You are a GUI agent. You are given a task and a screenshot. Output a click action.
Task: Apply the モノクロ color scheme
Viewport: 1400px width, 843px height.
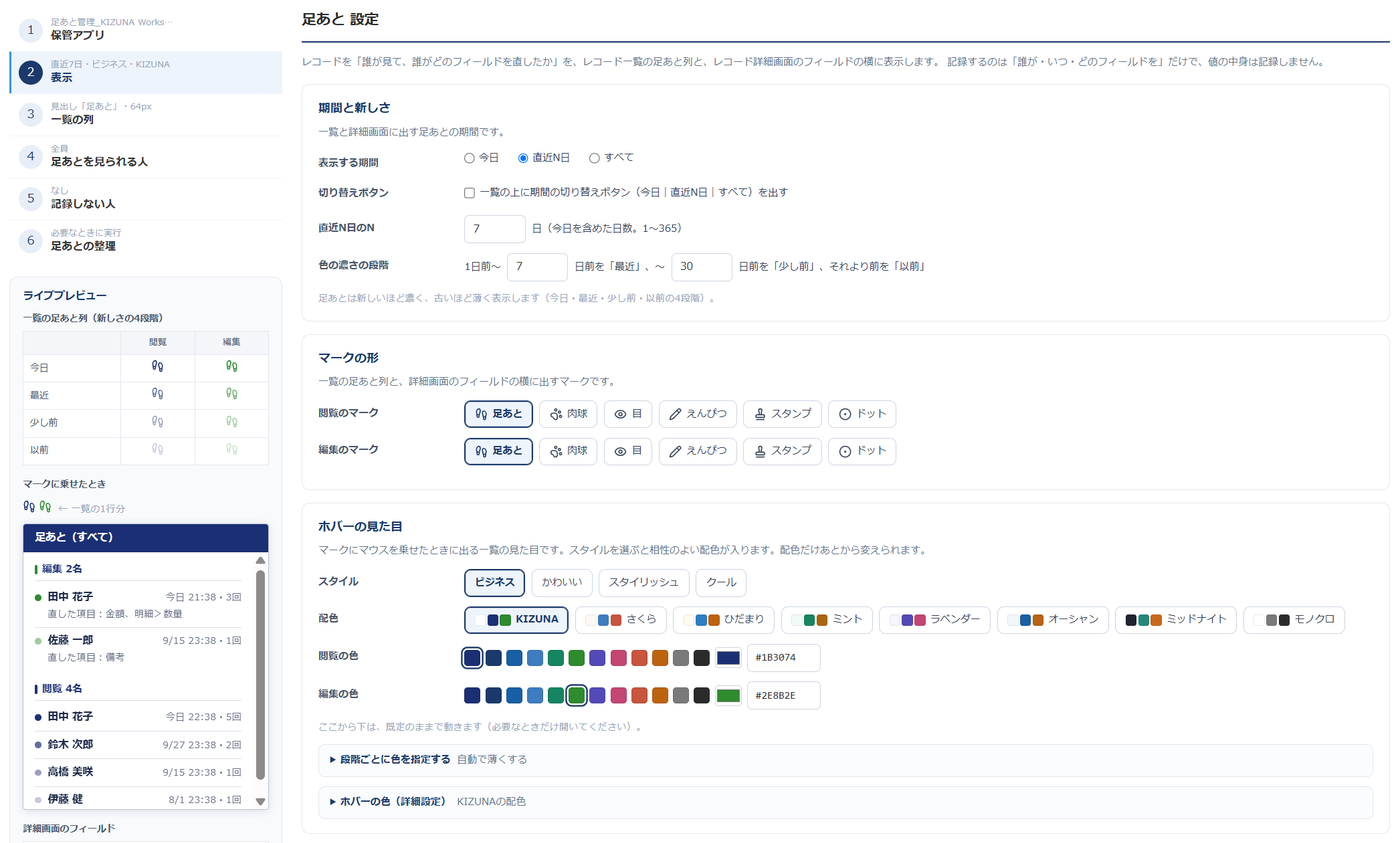[x=1295, y=620]
